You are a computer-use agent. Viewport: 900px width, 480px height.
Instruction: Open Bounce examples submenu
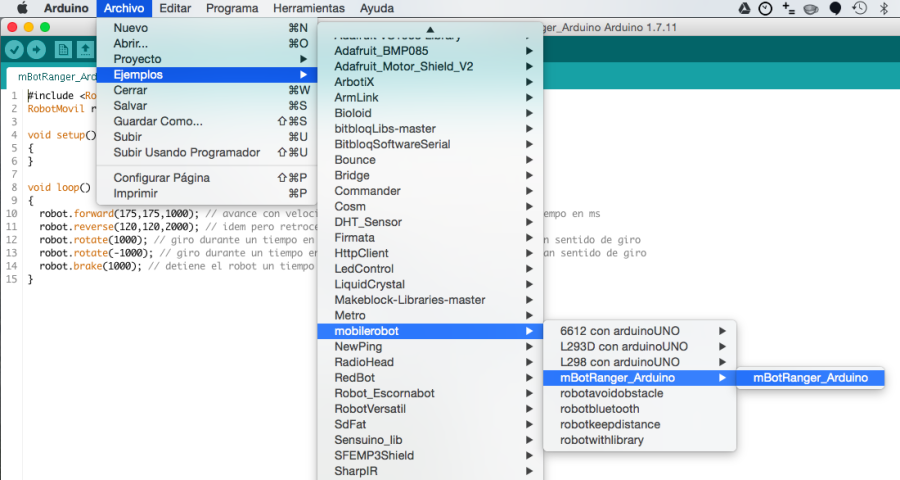430,160
